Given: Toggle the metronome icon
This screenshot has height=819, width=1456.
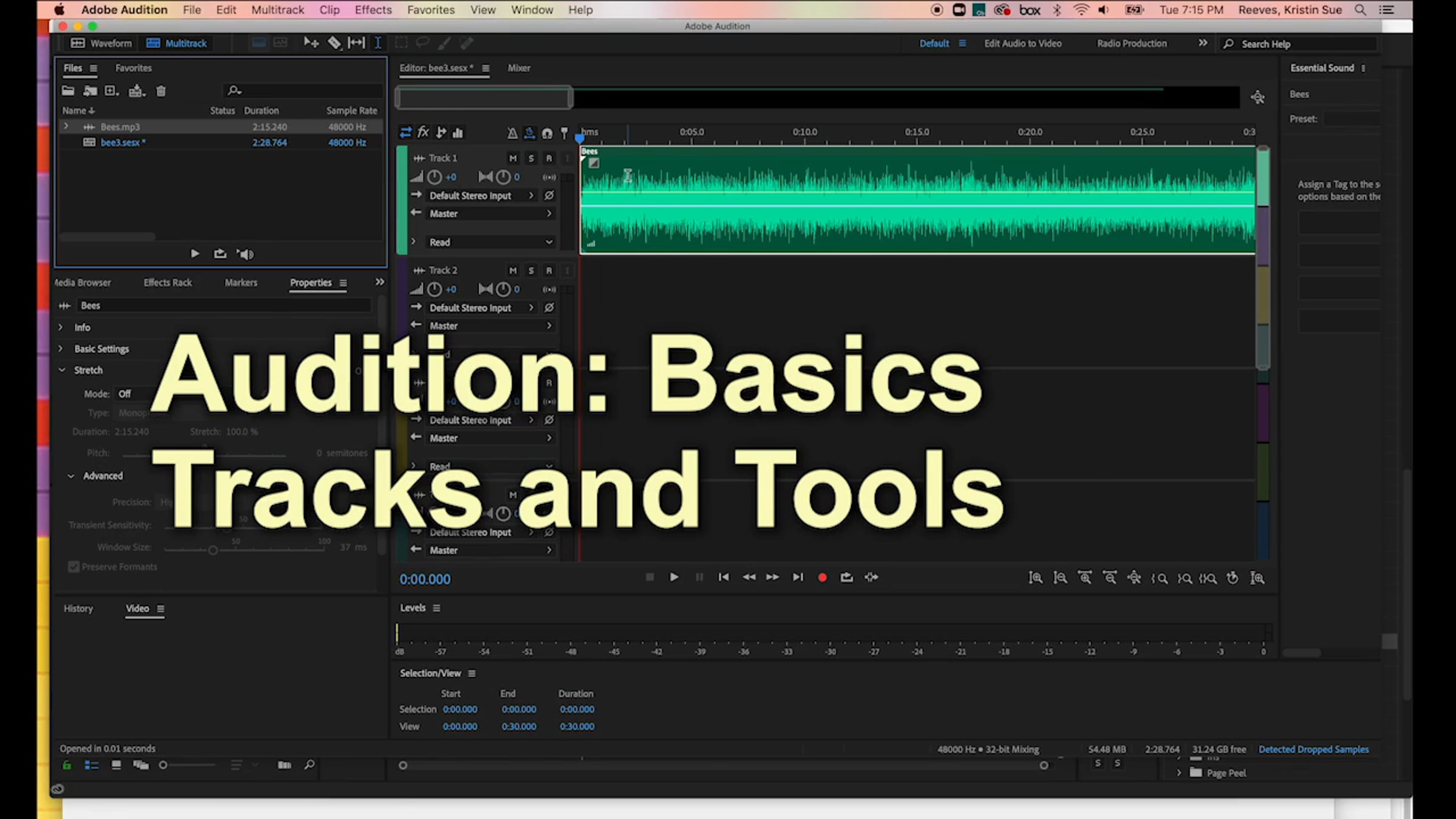Looking at the screenshot, I should tap(512, 133).
